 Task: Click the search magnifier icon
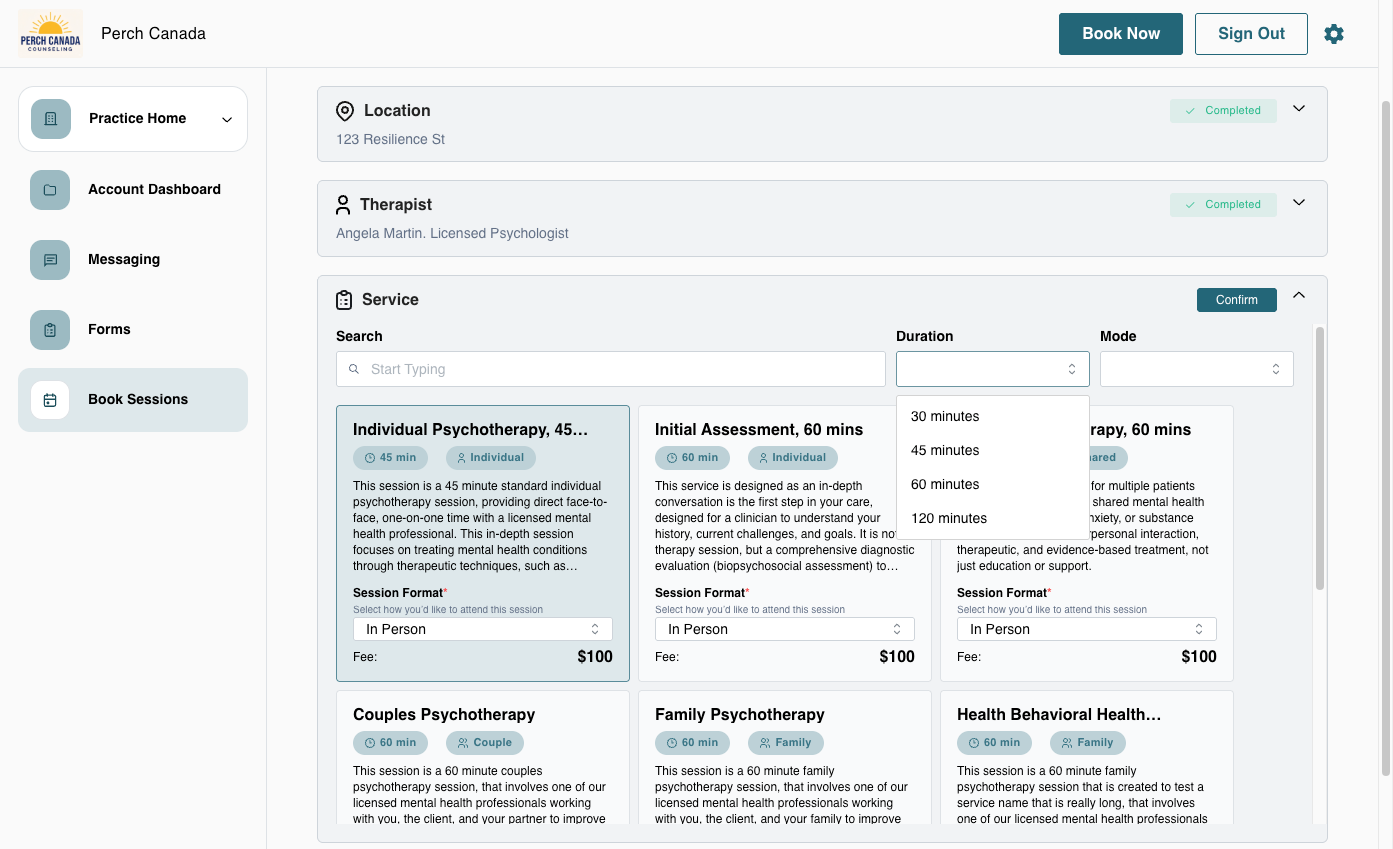354,369
